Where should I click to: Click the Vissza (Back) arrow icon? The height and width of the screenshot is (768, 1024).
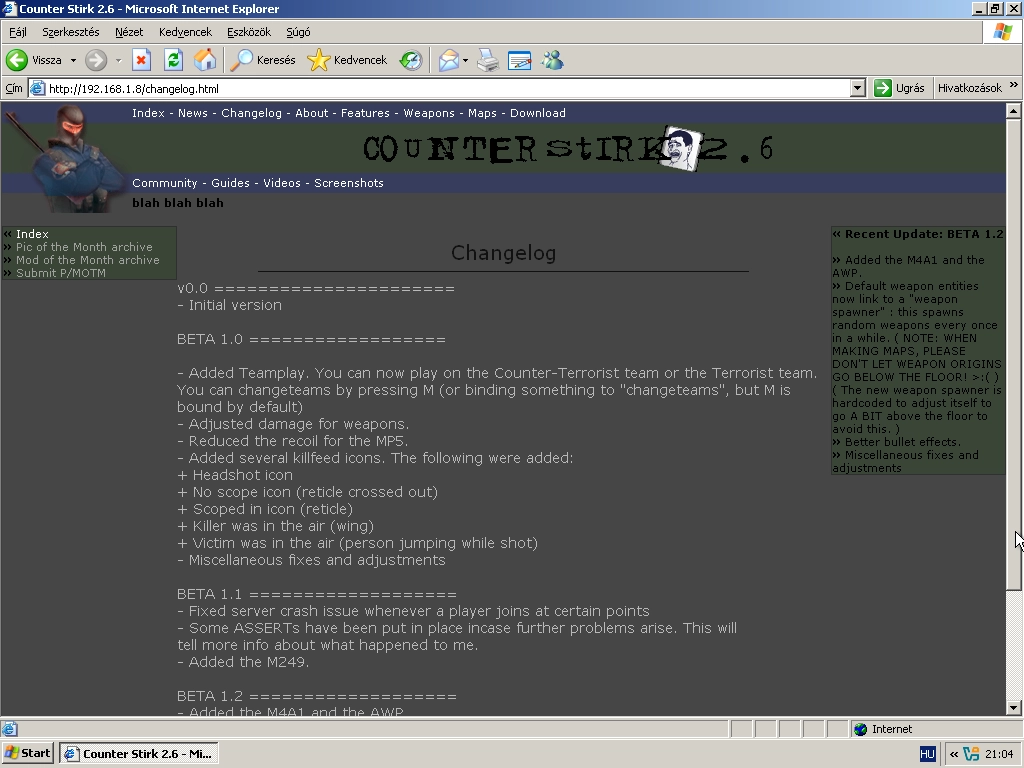point(17,60)
